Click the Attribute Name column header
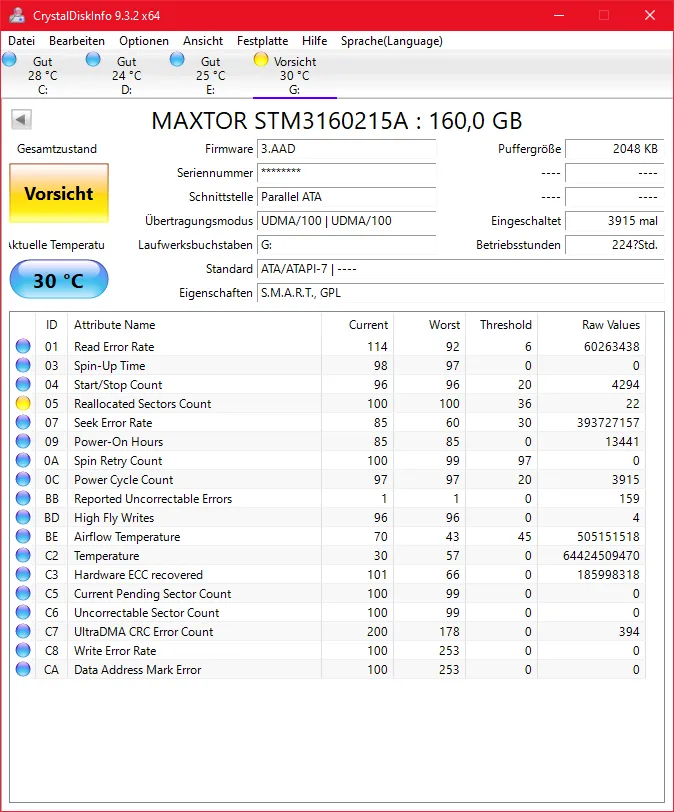674x812 pixels. tap(115, 325)
